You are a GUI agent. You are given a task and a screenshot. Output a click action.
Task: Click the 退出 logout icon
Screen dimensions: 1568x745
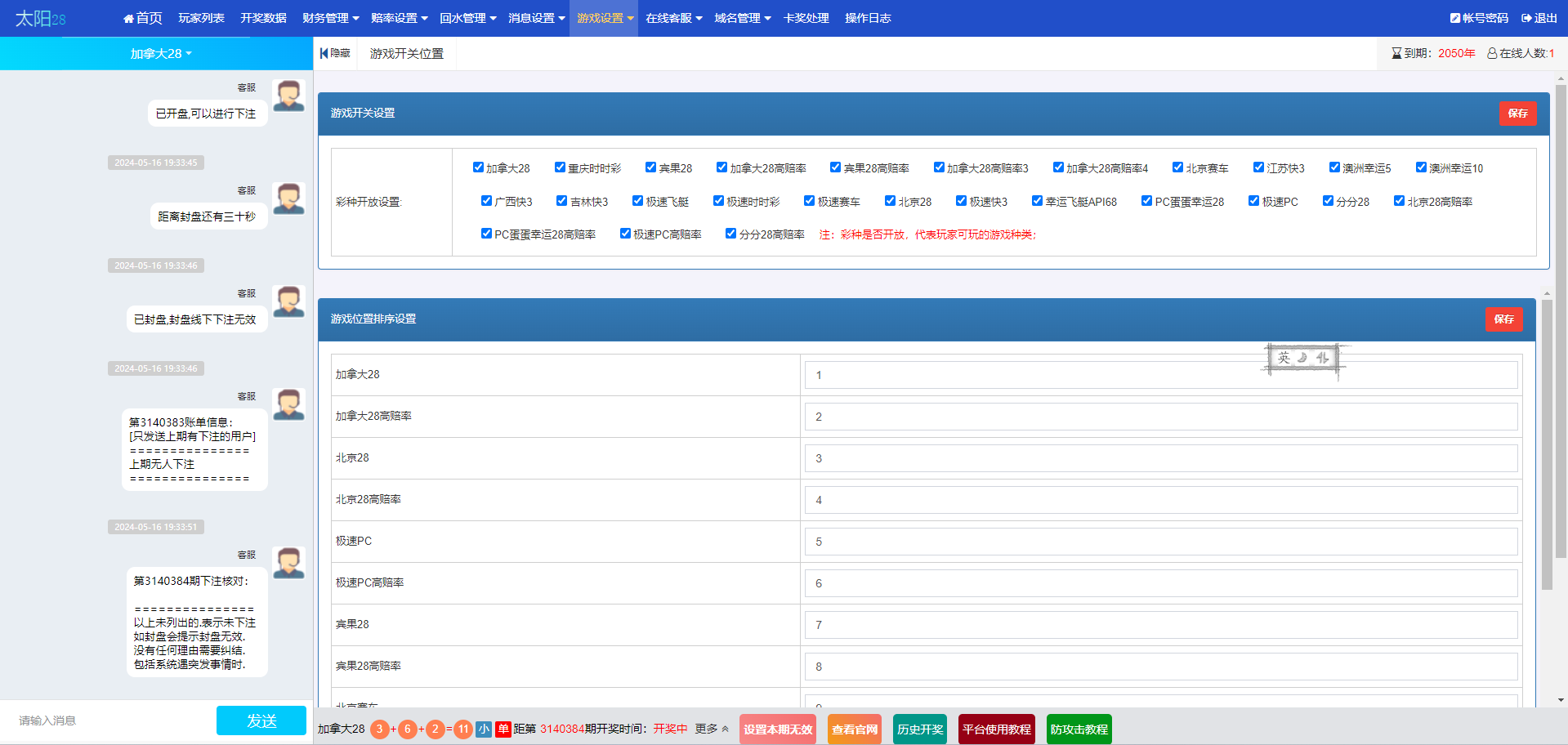click(x=1526, y=18)
